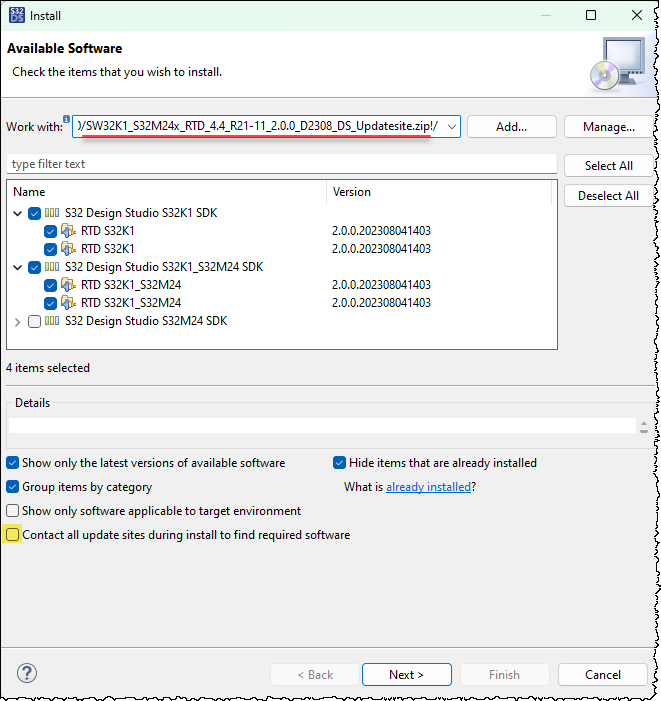The width and height of the screenshot is (661, 701).
Task: Click the install wizard CD and monitor image
Action: point(618,63)
